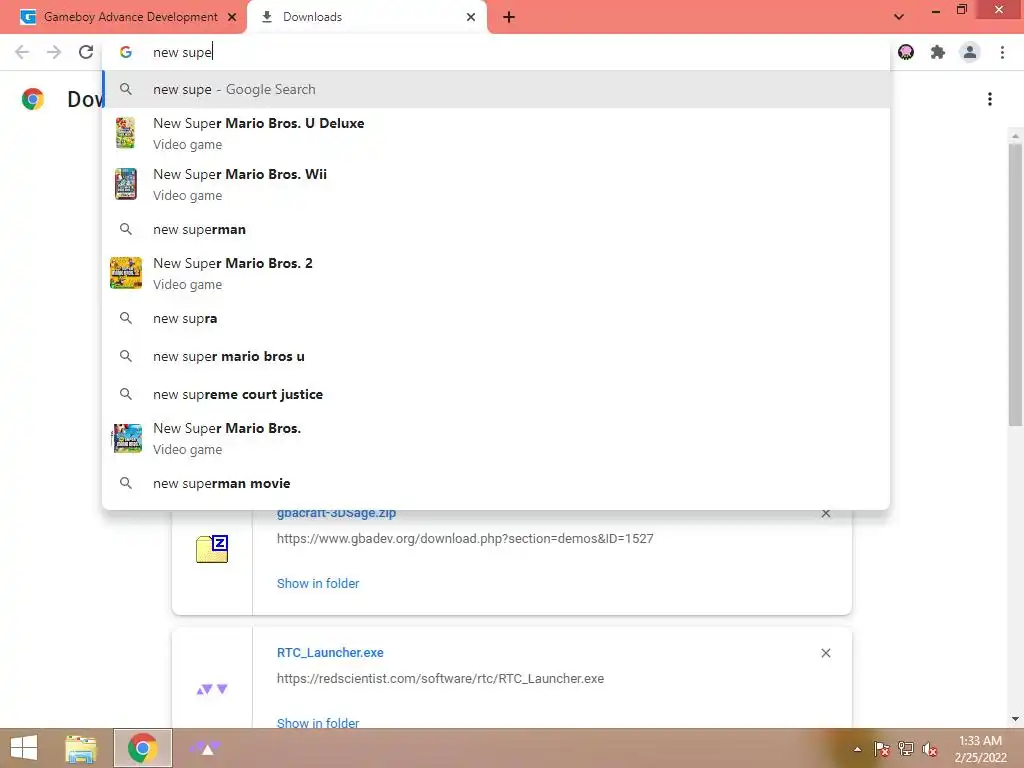
Task: Open the gbacraft-3DSage.zip download link
Action: coord(336,513)
